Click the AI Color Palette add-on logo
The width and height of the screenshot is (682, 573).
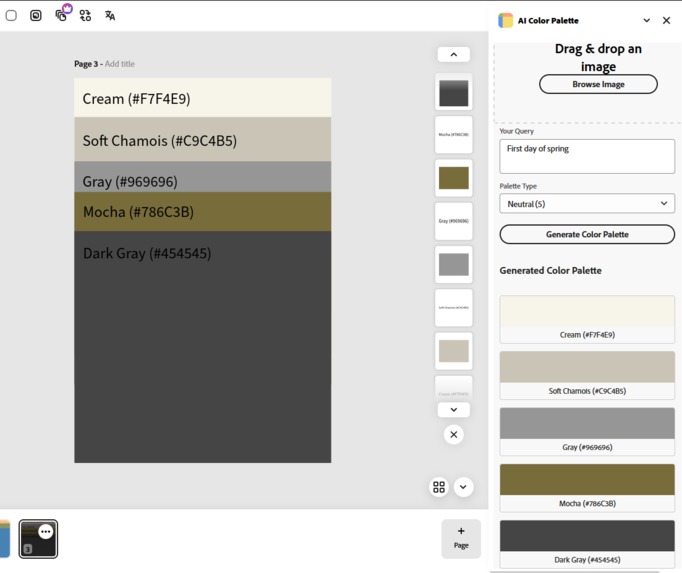(x=505, y=20)
